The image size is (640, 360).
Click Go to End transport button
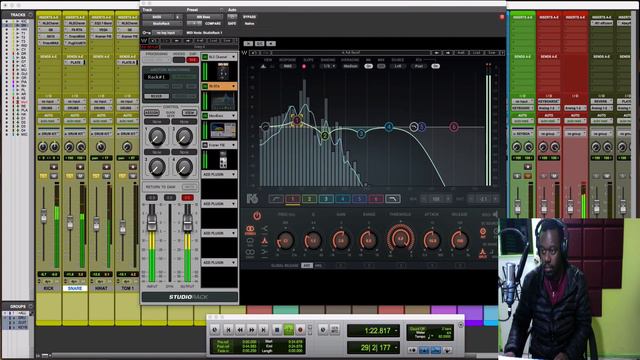264,329
